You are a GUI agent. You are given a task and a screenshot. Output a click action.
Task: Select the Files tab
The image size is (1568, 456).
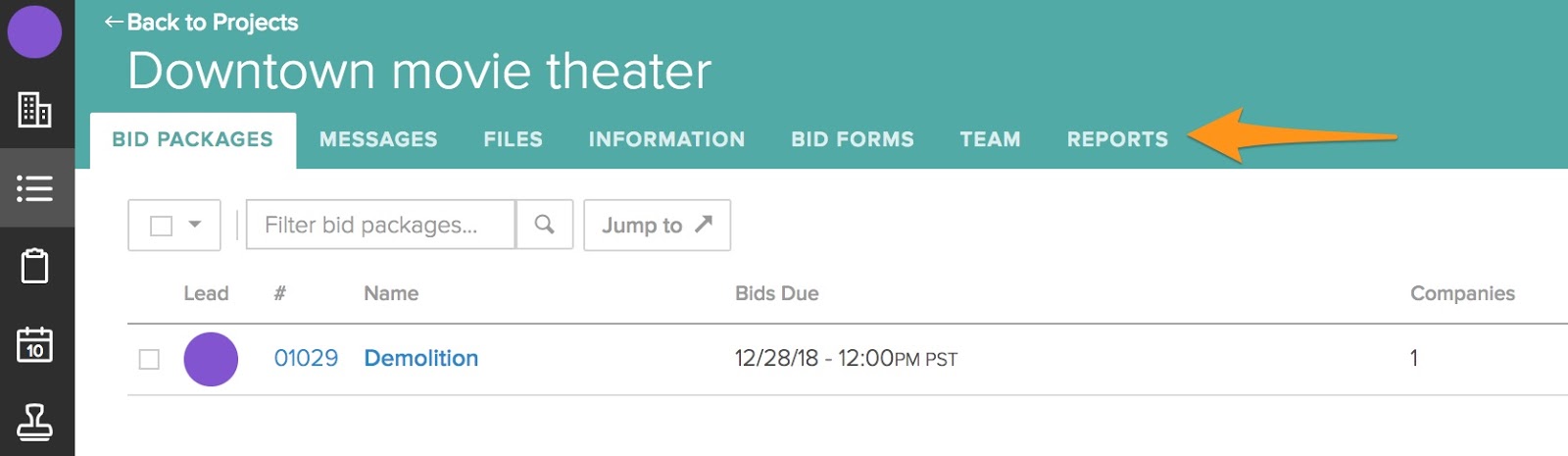point(513,139)
